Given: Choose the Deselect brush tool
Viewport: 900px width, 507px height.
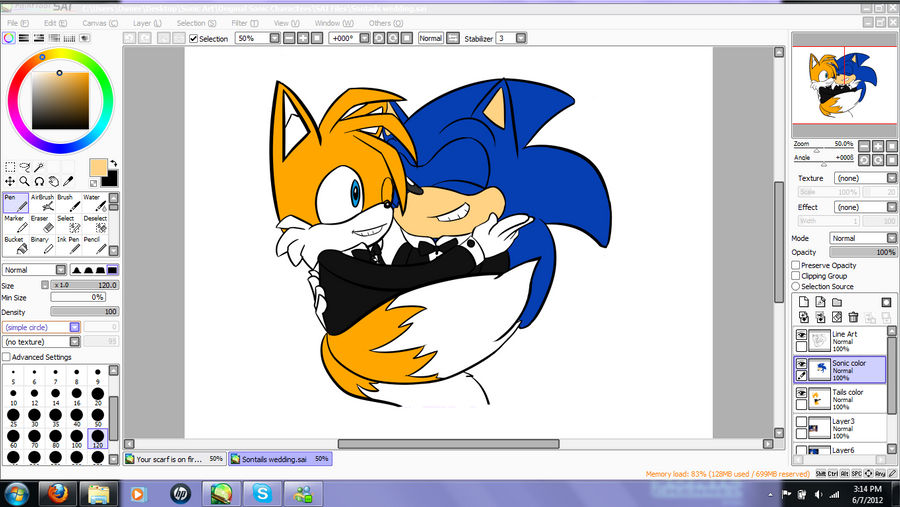Looking at the screenshot, I should click(95, 224).
